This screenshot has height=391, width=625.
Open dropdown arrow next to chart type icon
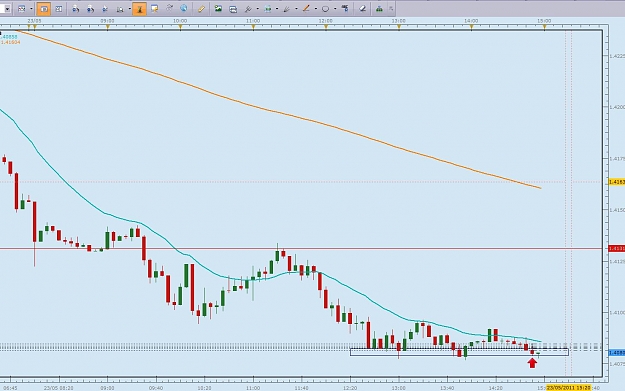pyautogui.click(x=31, y=9)
